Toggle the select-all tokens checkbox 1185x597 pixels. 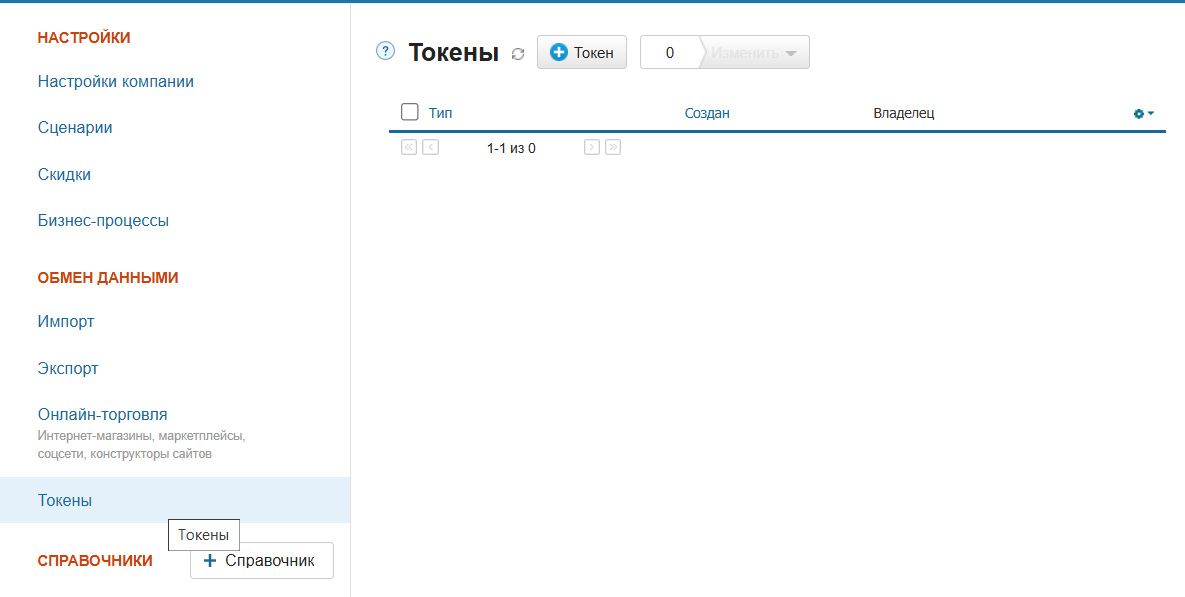point(409,112)
